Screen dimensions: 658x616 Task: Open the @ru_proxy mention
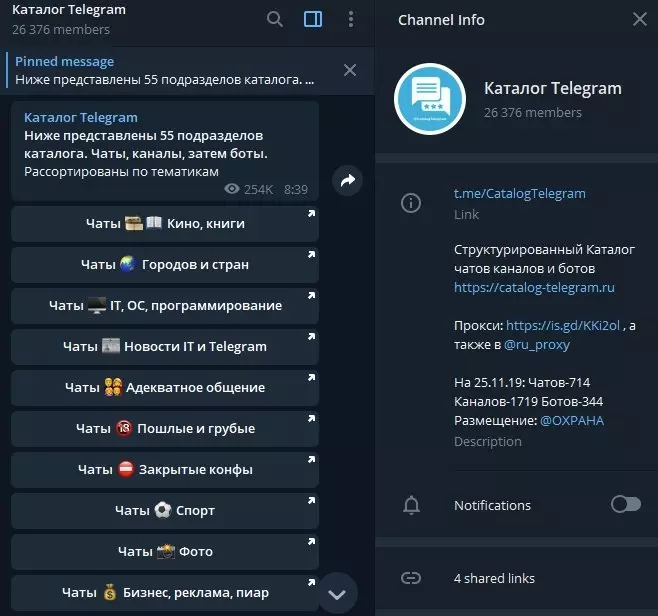[x=537, y=345]
